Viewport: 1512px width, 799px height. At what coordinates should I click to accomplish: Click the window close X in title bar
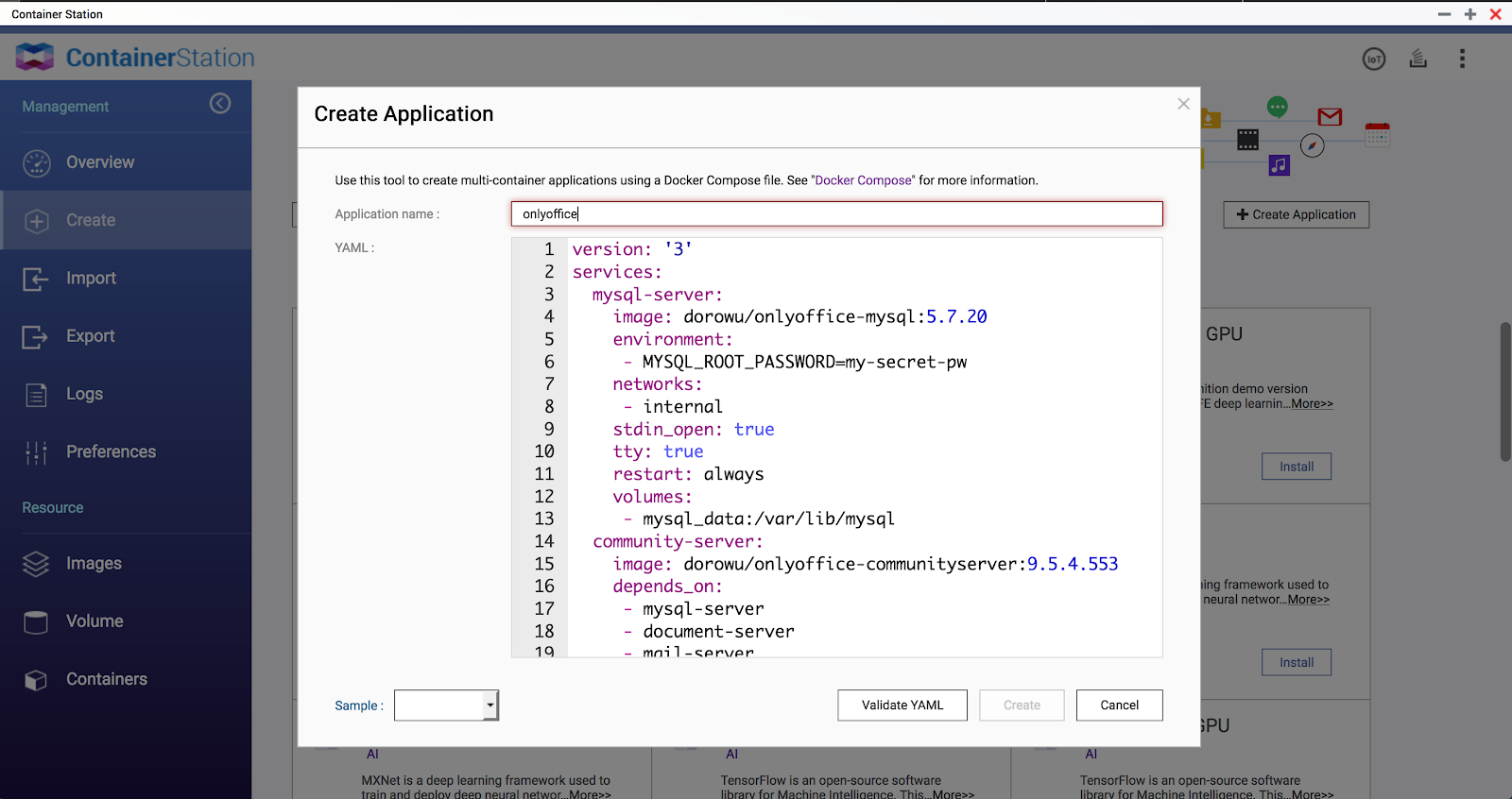pyautogui.click(x=1496, y=14)
